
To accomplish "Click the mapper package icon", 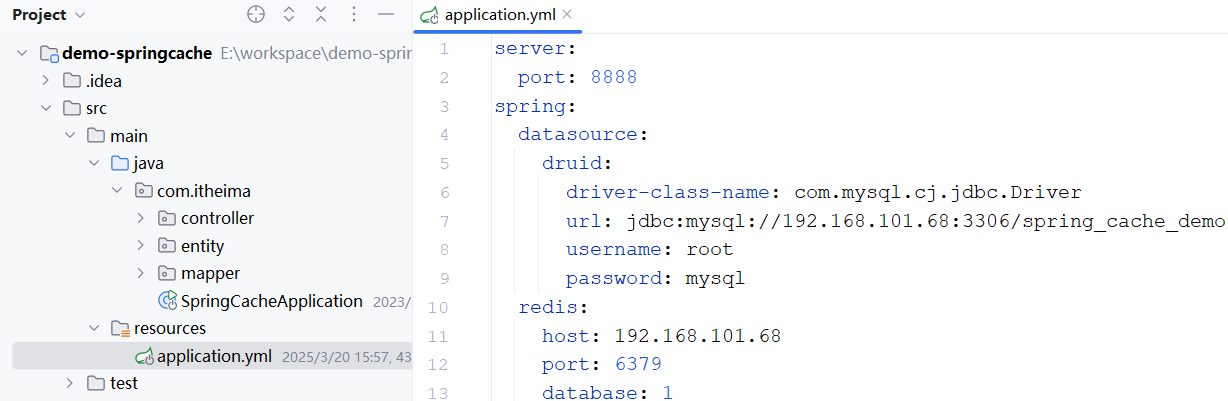I will (167, 273).
